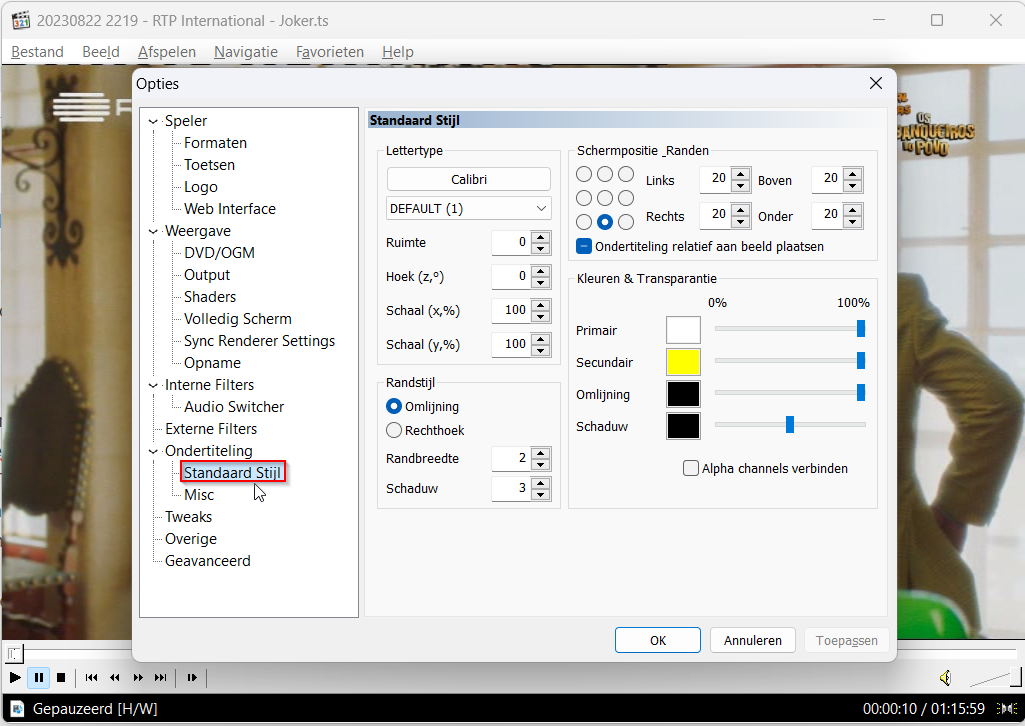The height and width of the screenshot is (726, 1025).
Task: Enable Alpha channels verbinden checkbox
Action: [x=691, y=468]
